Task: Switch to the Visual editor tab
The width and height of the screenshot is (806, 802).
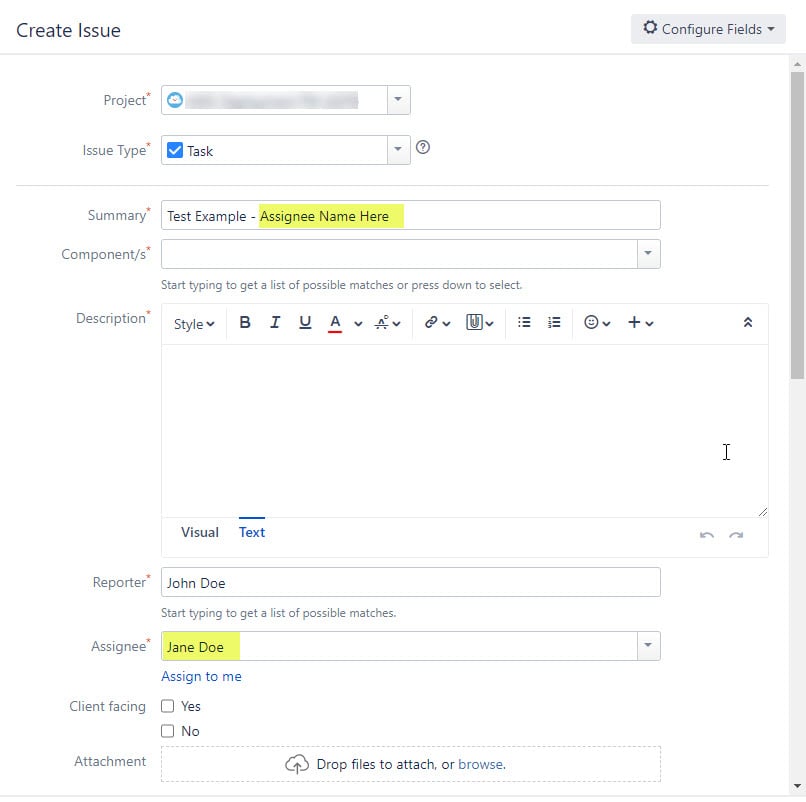Action: click(x=199, y=532)
